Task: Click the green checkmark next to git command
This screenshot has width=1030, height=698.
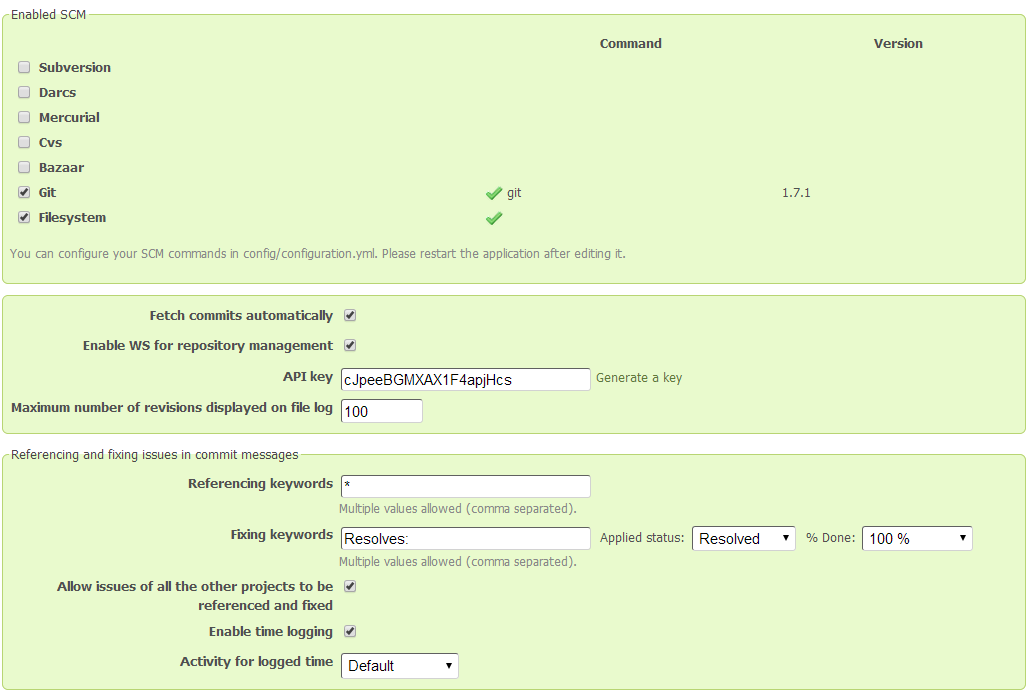Action: coord(494,193)
